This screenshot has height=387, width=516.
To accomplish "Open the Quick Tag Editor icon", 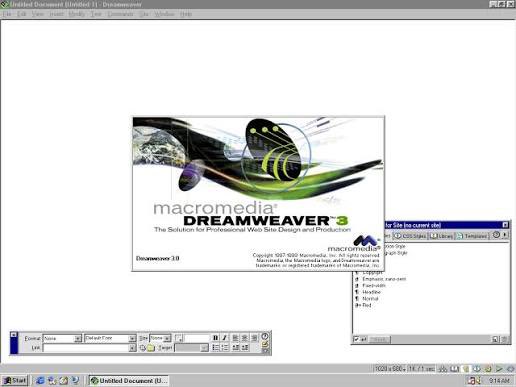I will click(x=265, y=344).
